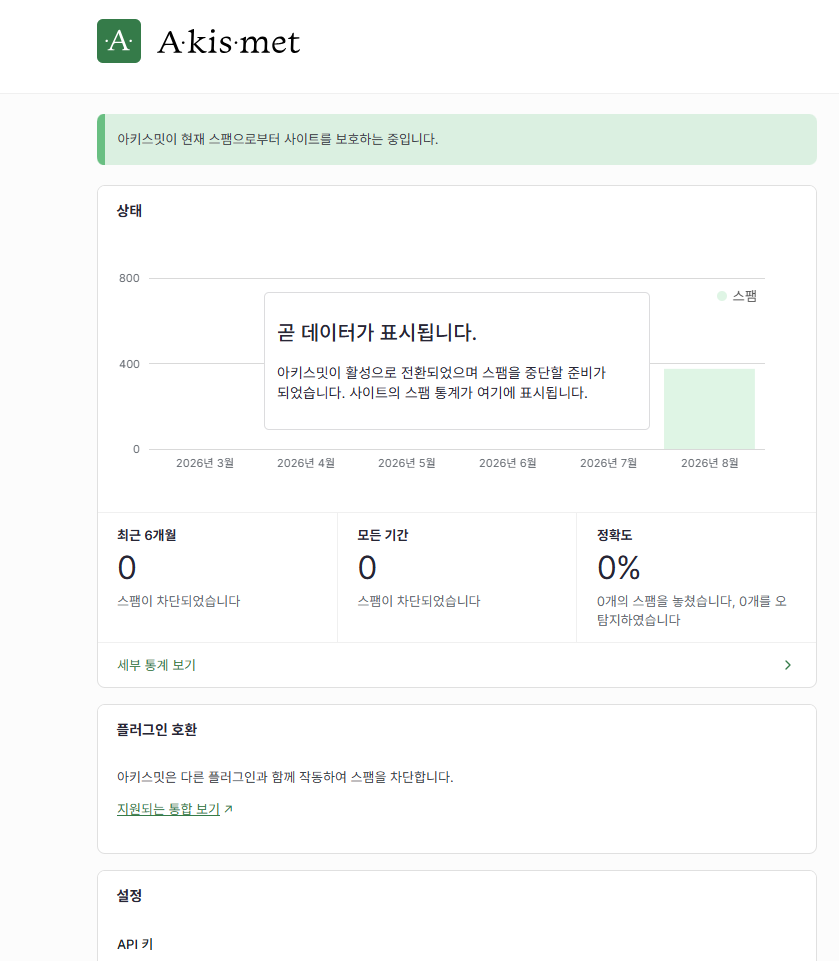Screen dimensions: 839x961
Task: Click the 상태 section heading
Action: (x=129, y=211)
